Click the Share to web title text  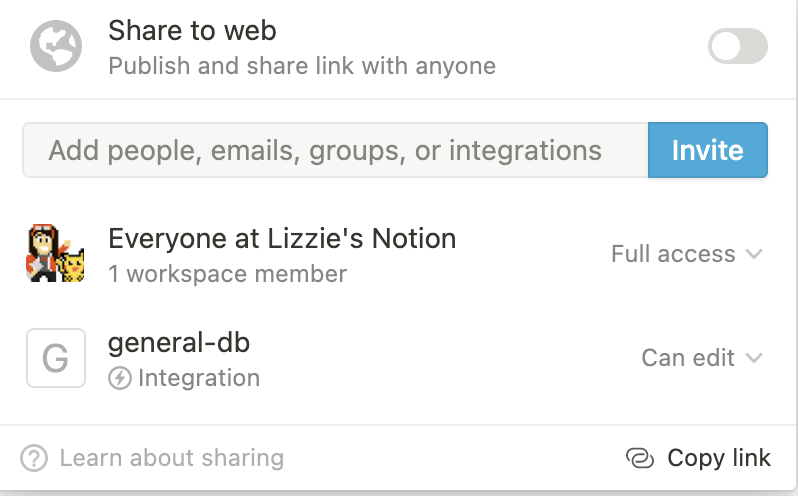pyautogui.click(x=192, y=30)
